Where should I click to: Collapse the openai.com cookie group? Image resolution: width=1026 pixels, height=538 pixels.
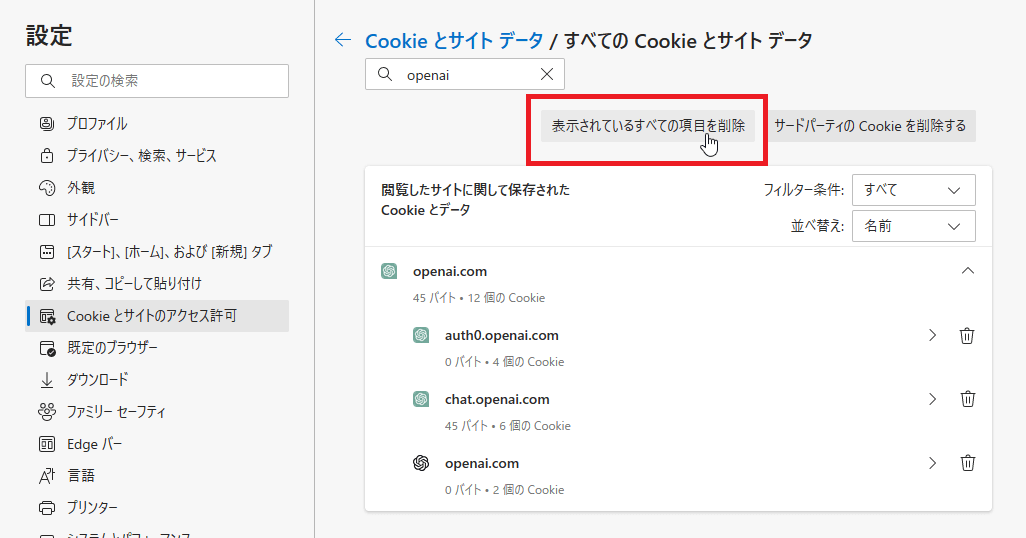(967, 271)
